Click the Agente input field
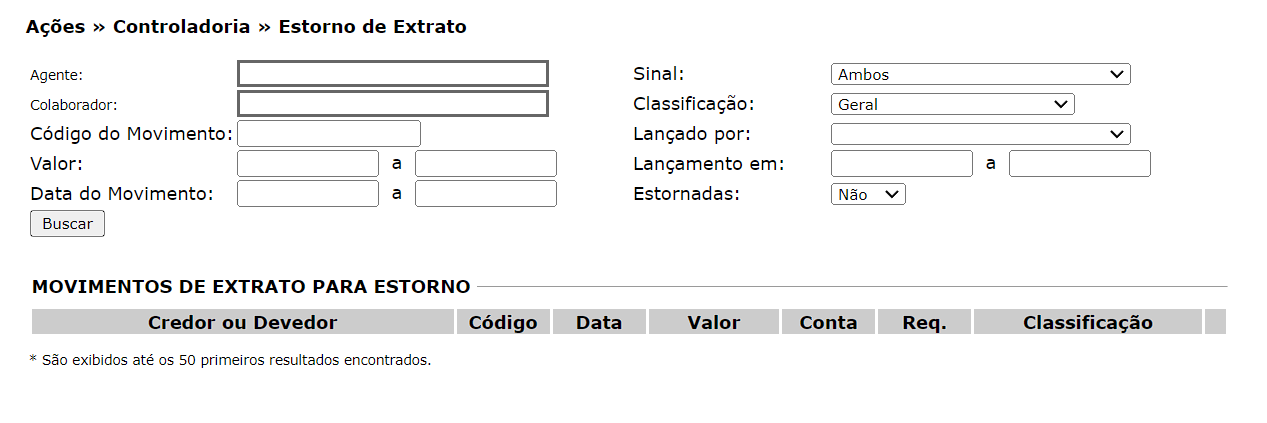This screenshot has height=423, width=1267. [x=392, y=74]
